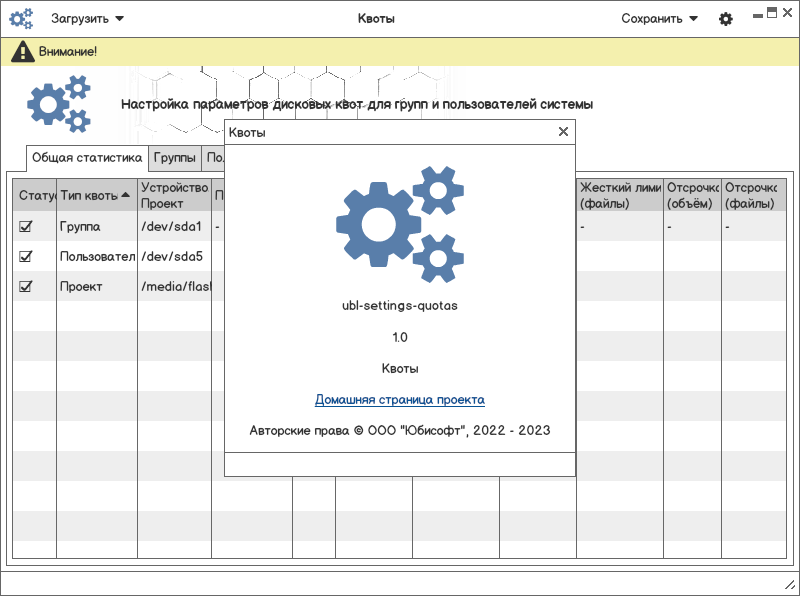Toggle the Пользователь row status checkbox
The width and height of the screenshot is (800, 596).
[26, 256]
